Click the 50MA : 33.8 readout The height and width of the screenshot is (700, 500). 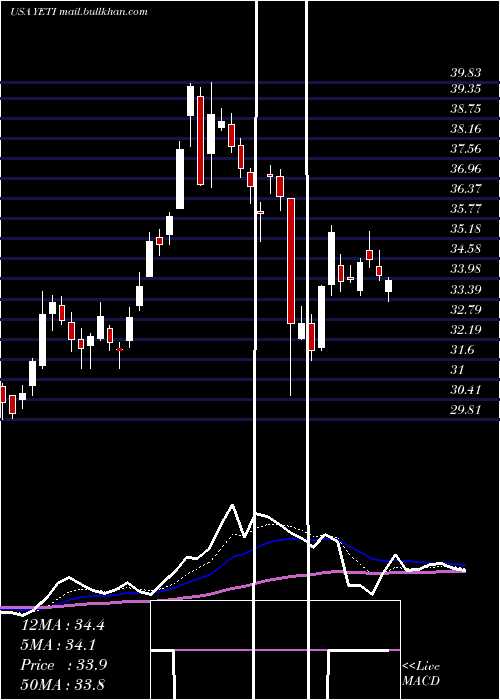(62, 685)
